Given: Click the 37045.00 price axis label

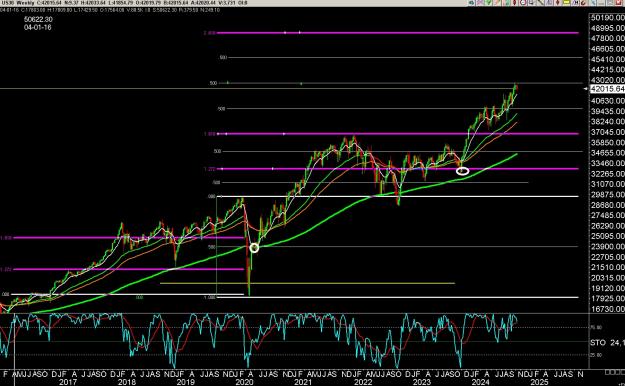Looking at the screenshot, I should point(608,132).
